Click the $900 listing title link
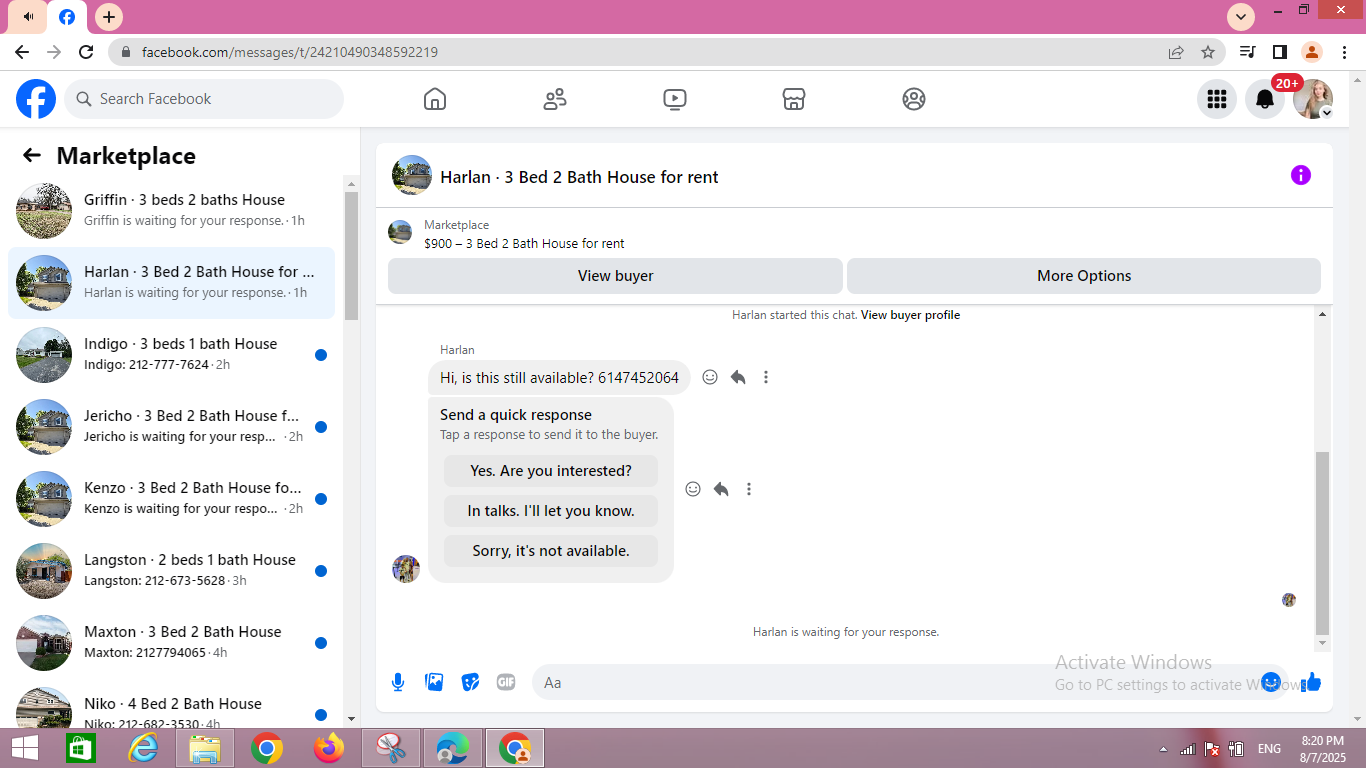 coord(524,243)
